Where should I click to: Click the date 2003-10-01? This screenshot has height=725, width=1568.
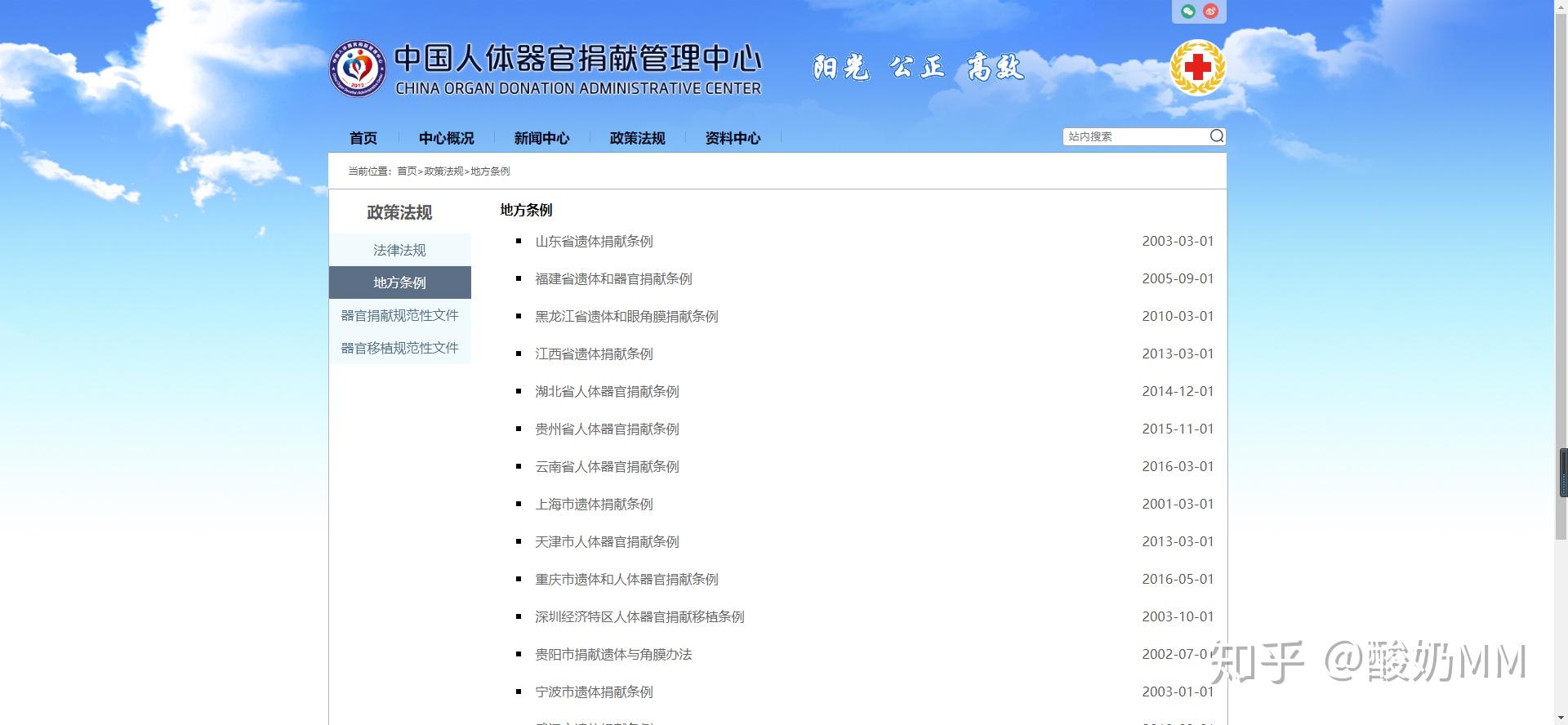coord(1178,617)
